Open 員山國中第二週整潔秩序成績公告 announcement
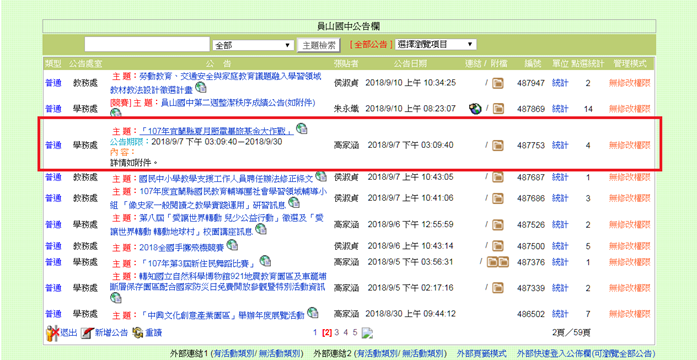Image resolution: width=697 pixels, height=360 pixels. pyautogui.click(x=238, y=103)
